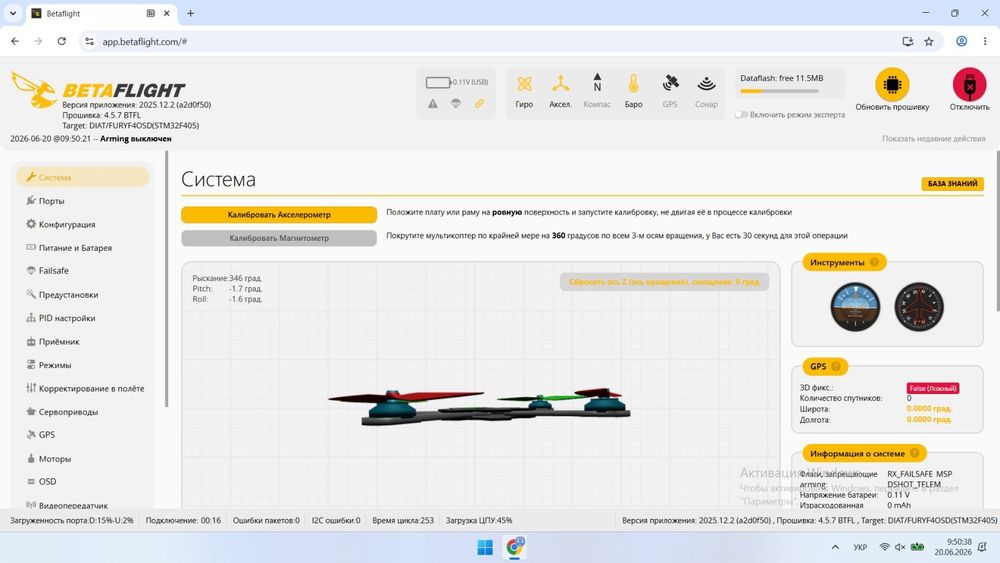Click the red Disconnect USB icon
Screen dimensions: 1000x563
pos(969,84)
